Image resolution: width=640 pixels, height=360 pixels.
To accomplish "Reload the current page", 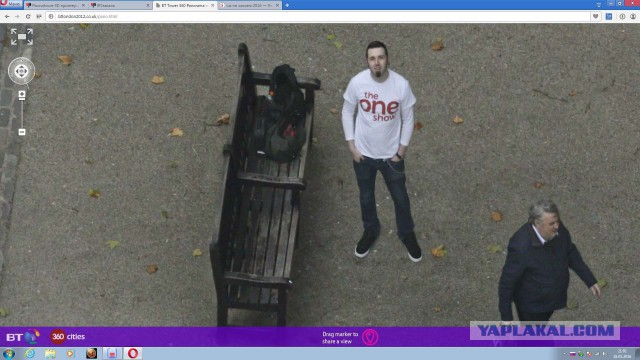I will (x=28, y=16).
